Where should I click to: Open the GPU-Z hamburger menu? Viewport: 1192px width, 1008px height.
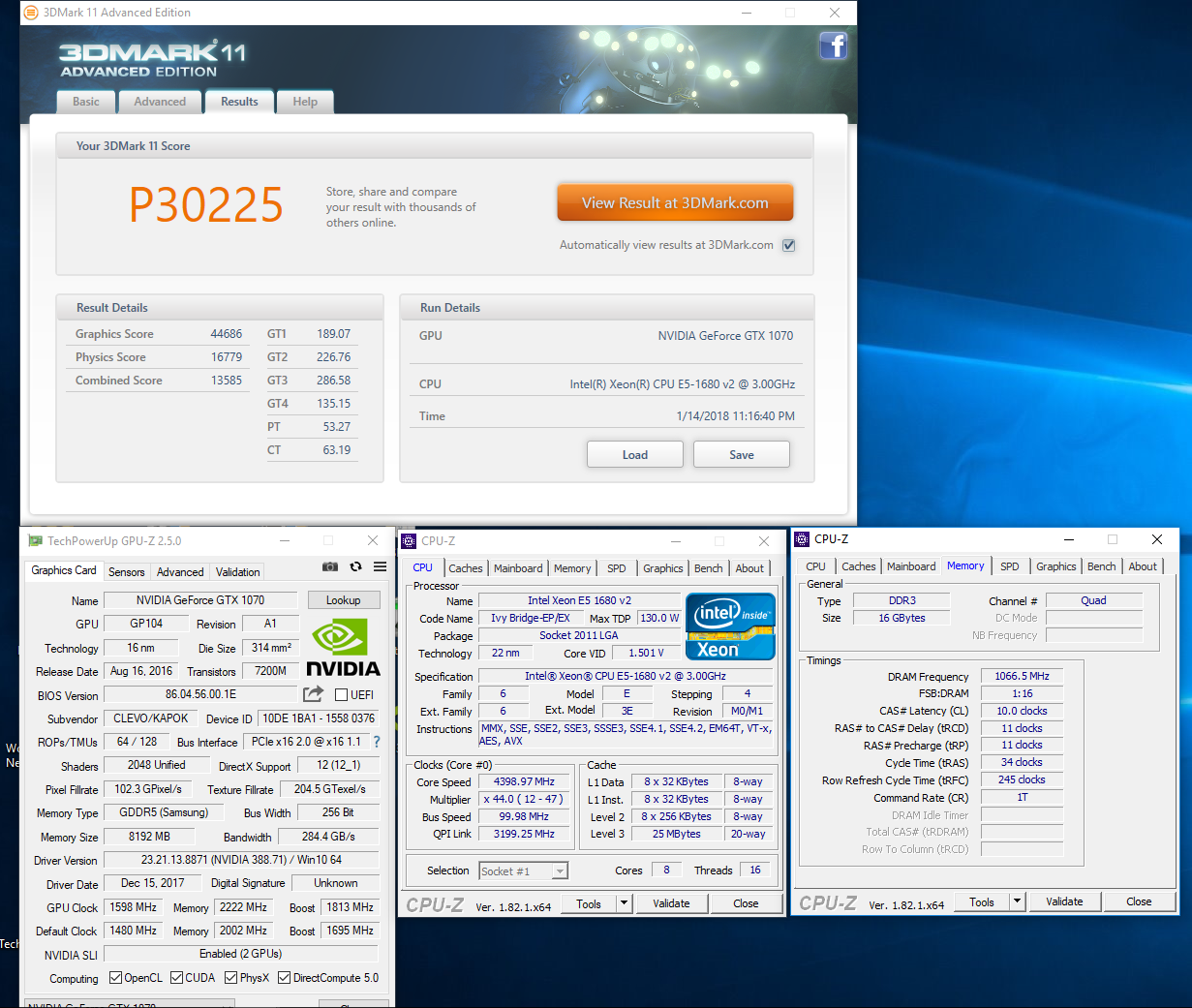(x=380, y=566)
